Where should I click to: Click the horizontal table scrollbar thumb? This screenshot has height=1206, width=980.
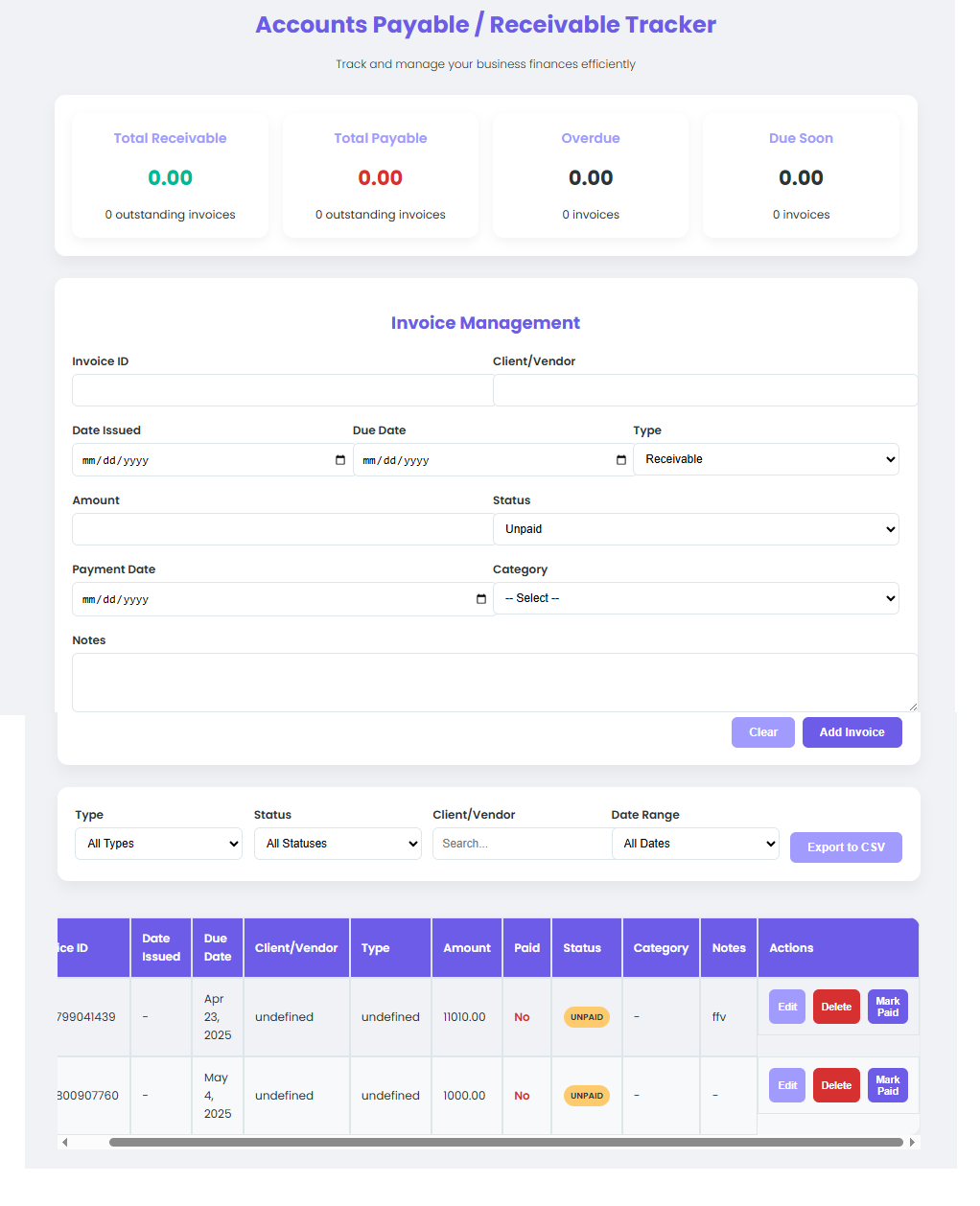[505, 1142]
